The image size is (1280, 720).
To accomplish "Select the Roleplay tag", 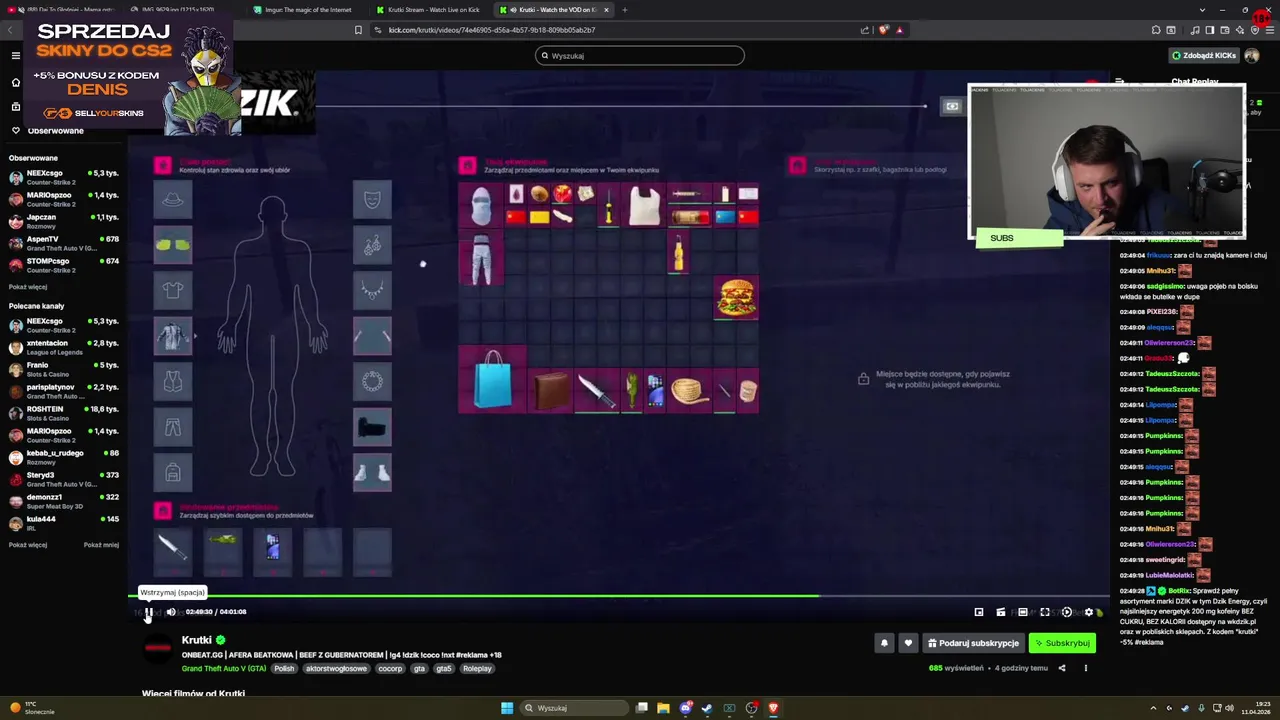I will tap(477, 668).
